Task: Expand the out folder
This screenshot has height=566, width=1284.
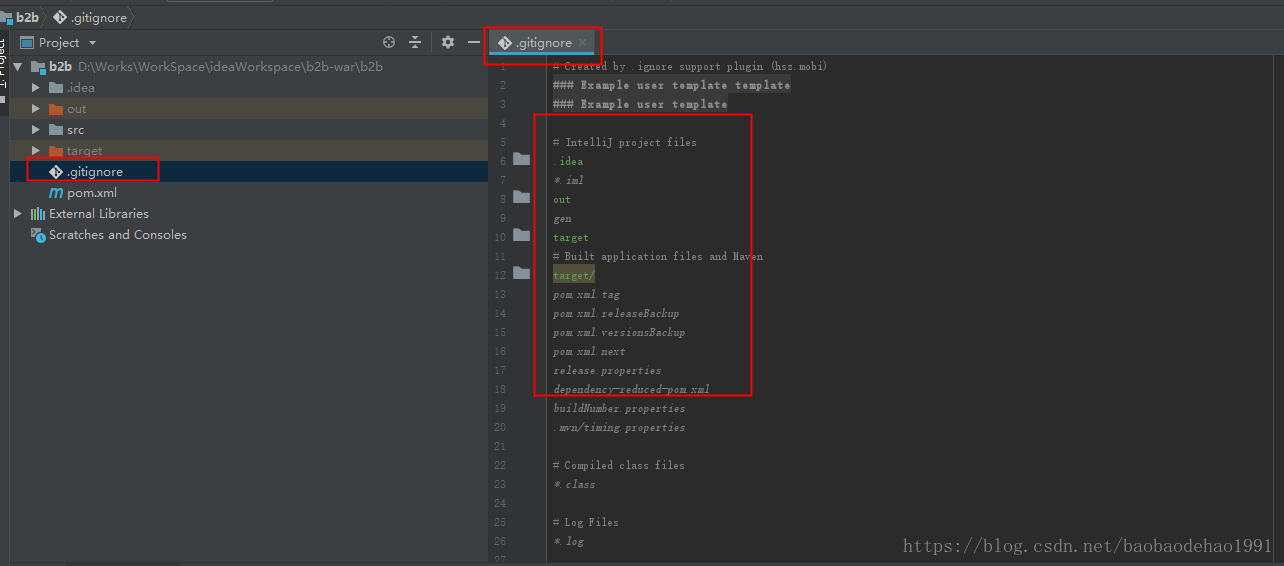Action: point(37,109)
